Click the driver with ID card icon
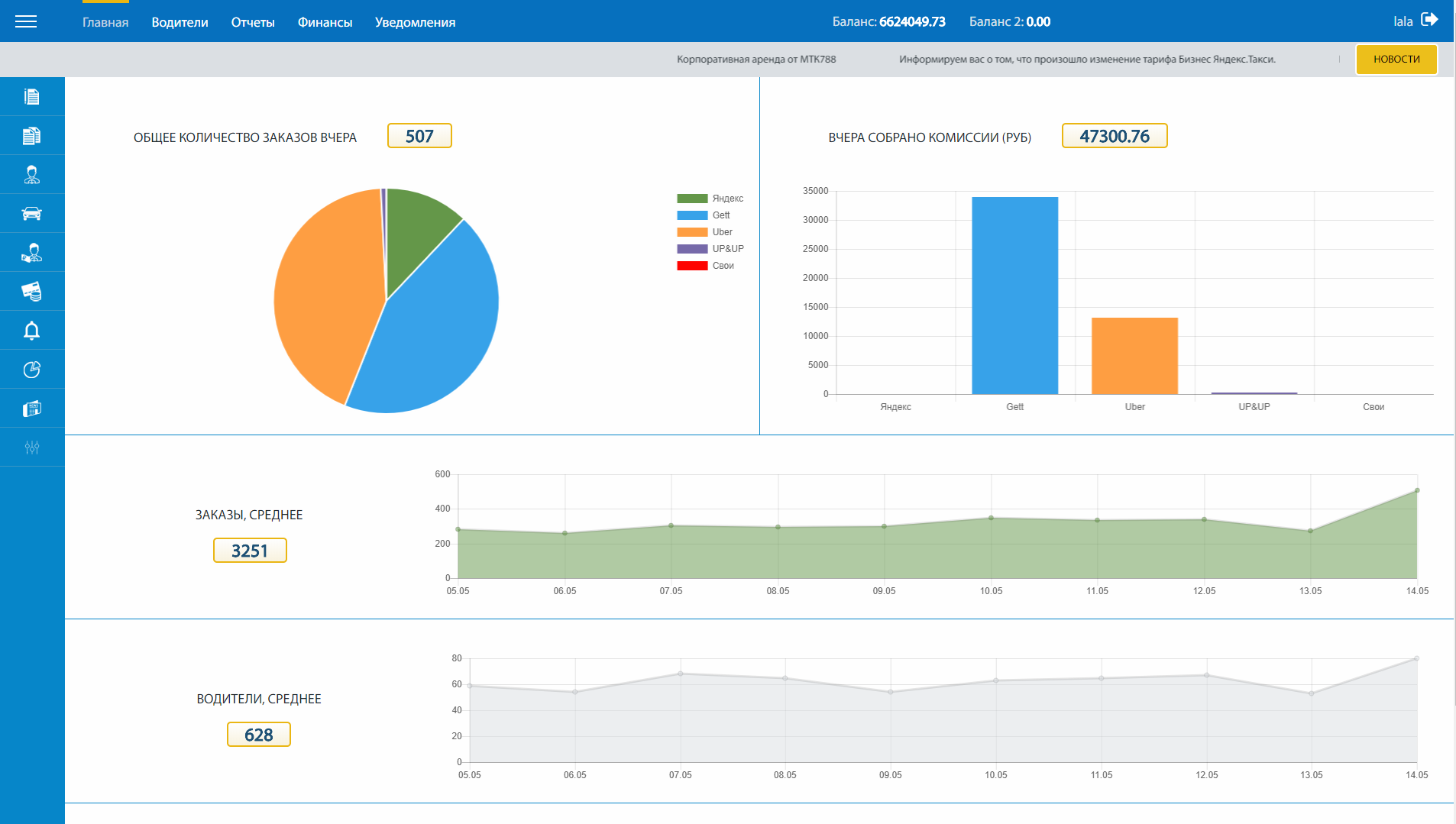Viewport: 1456px width, 824px height. point(31,253)
